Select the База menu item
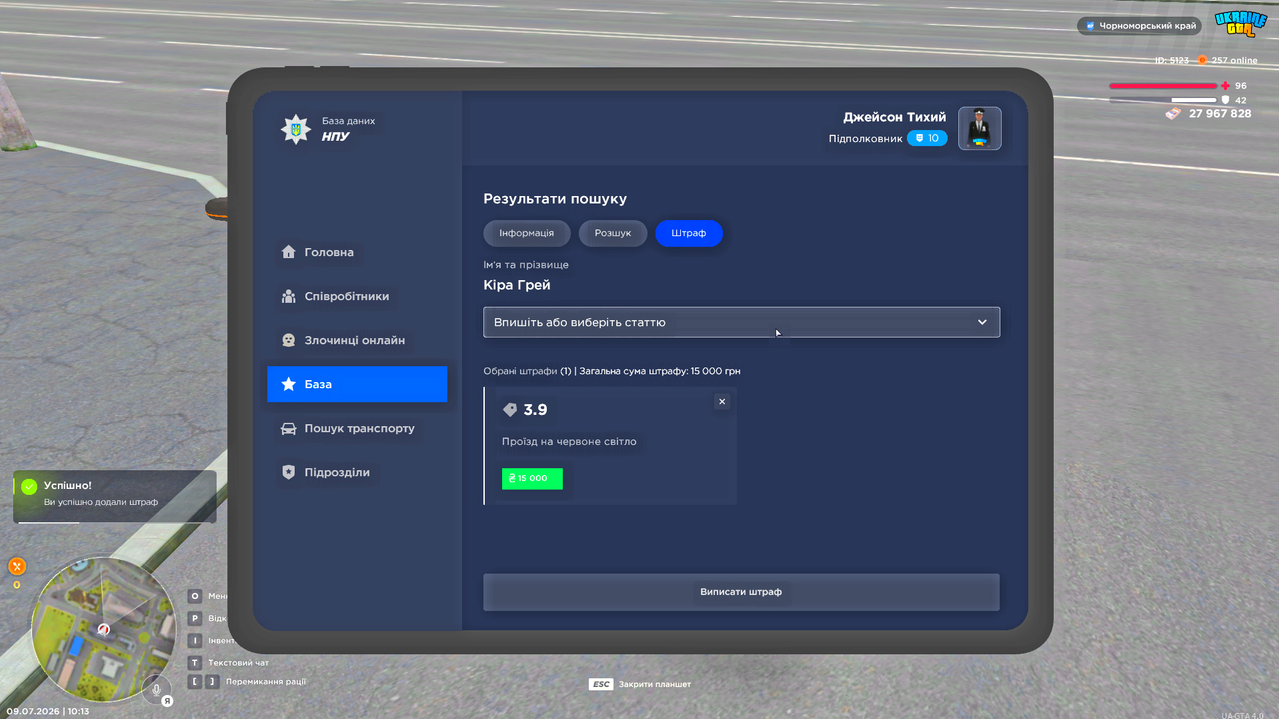Image resolution: width=1279 pixels, height=719 pixels. (357, 384)
